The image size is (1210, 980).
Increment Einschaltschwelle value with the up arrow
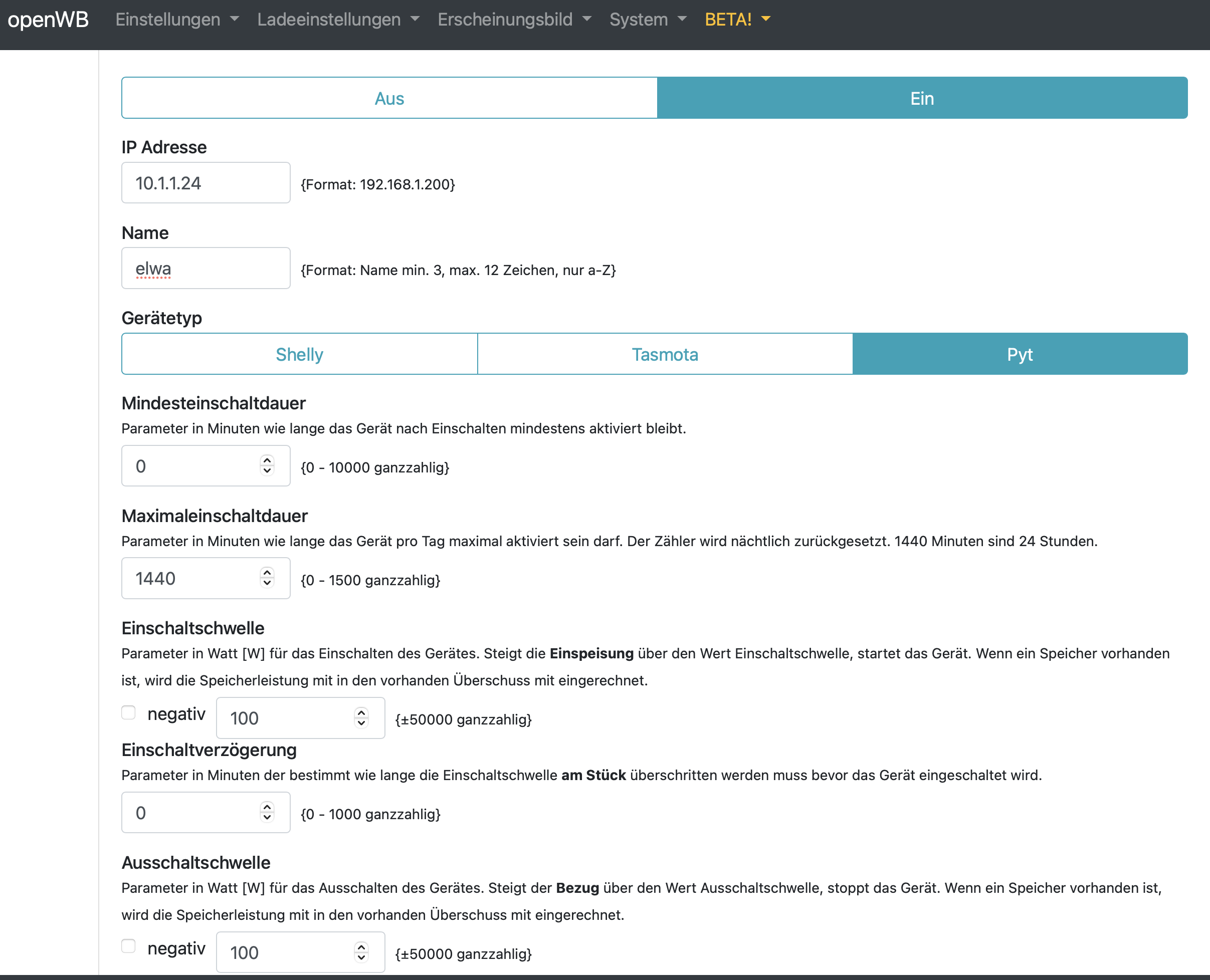(361, 713)
